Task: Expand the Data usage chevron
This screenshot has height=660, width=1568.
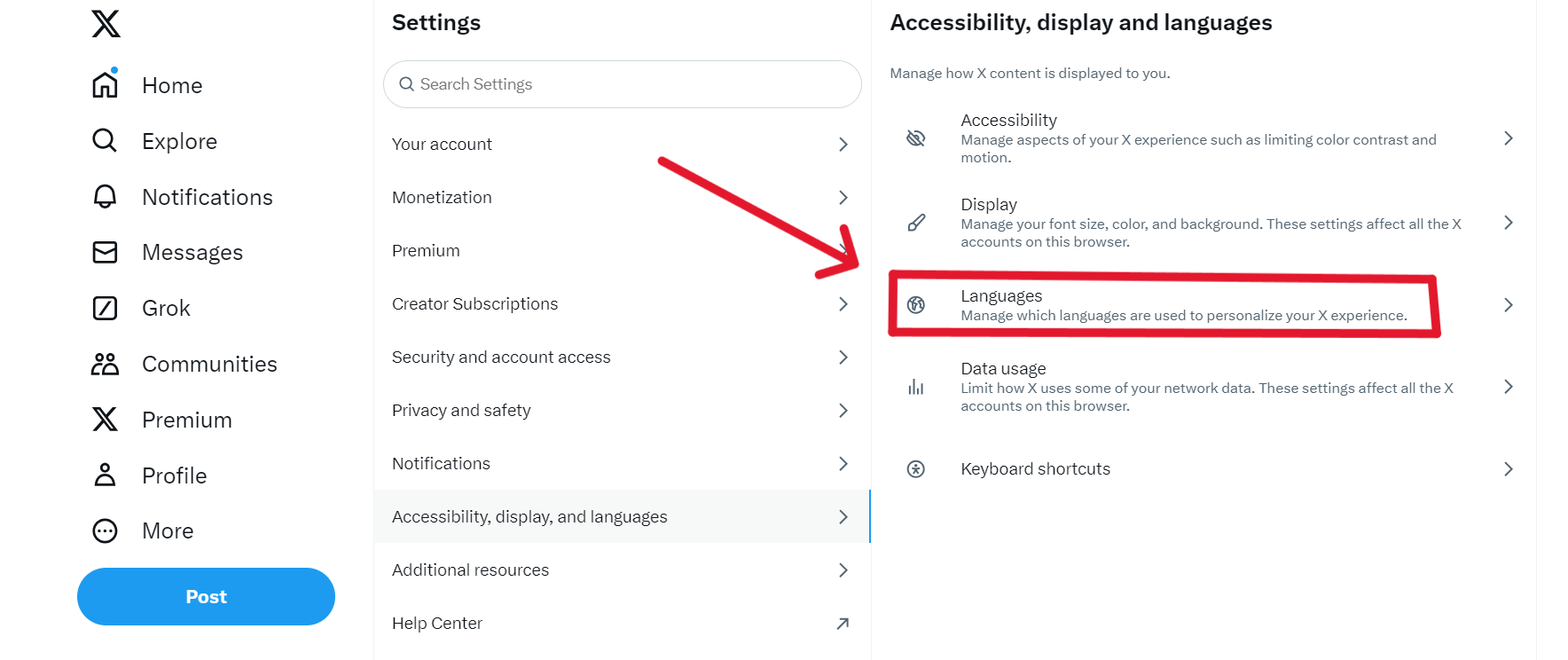Action: [x=1508, y=387]
